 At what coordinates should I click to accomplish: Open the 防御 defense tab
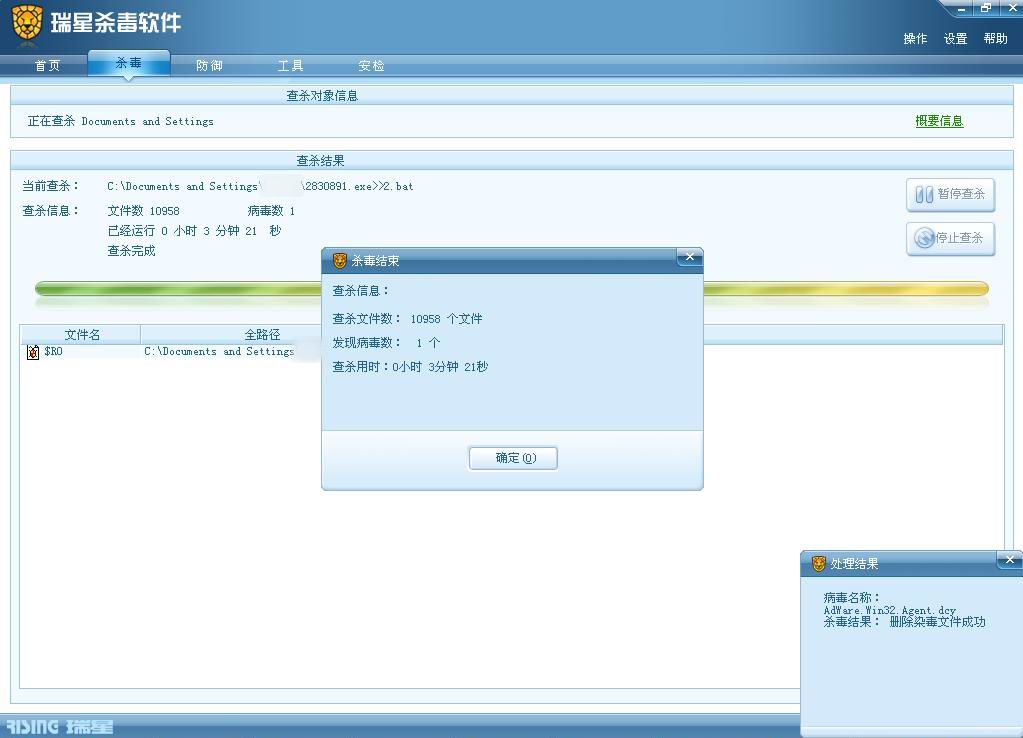209,65
